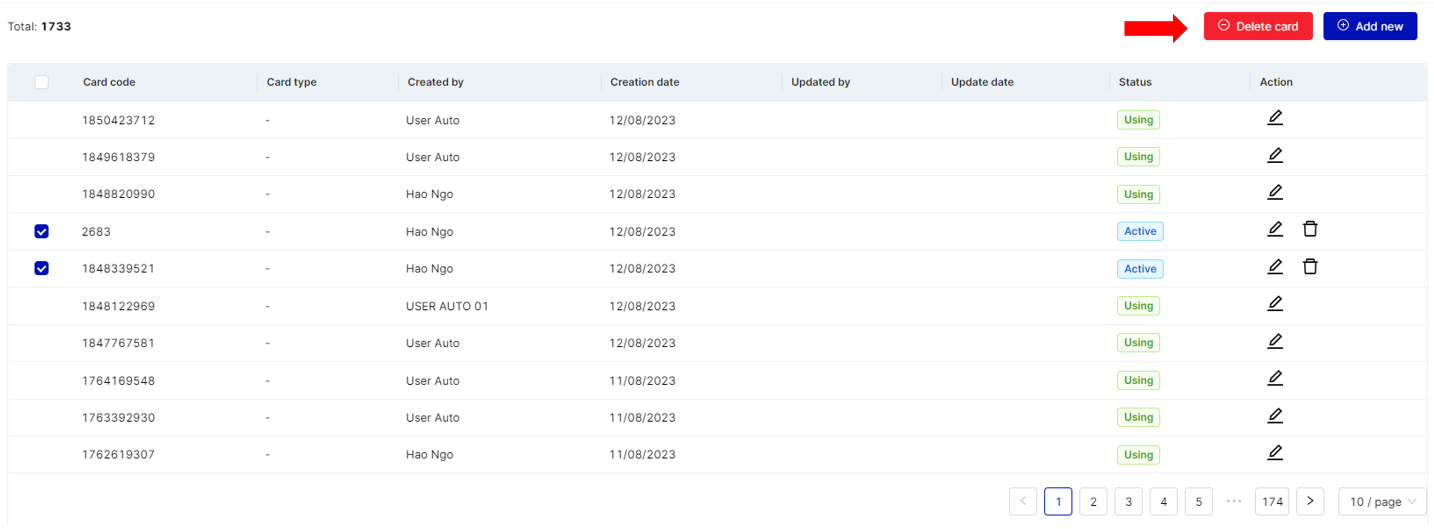Click the Card code column header

[x=109, y=82]
